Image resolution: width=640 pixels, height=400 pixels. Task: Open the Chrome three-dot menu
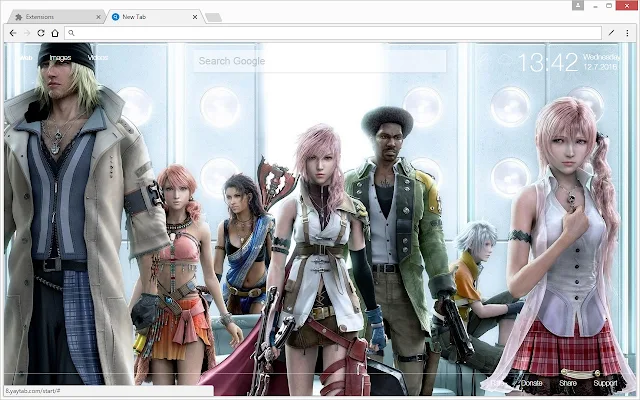click(627, 33)
